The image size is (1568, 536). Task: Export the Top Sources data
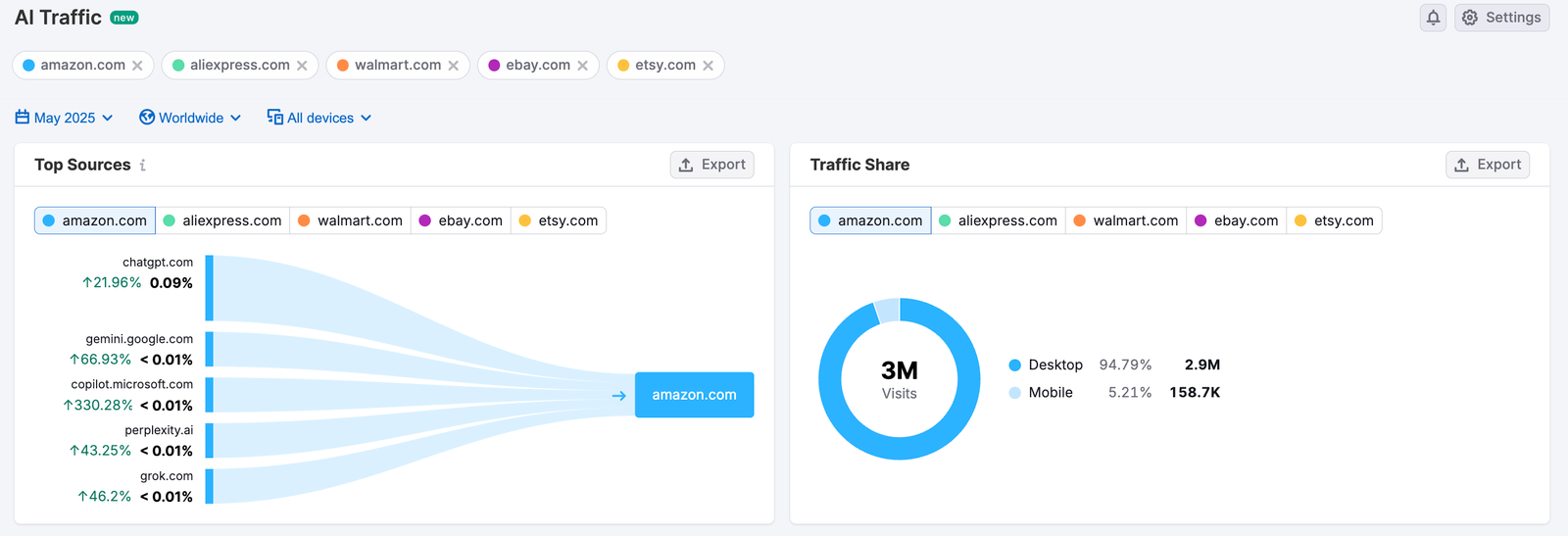[712, 165]
